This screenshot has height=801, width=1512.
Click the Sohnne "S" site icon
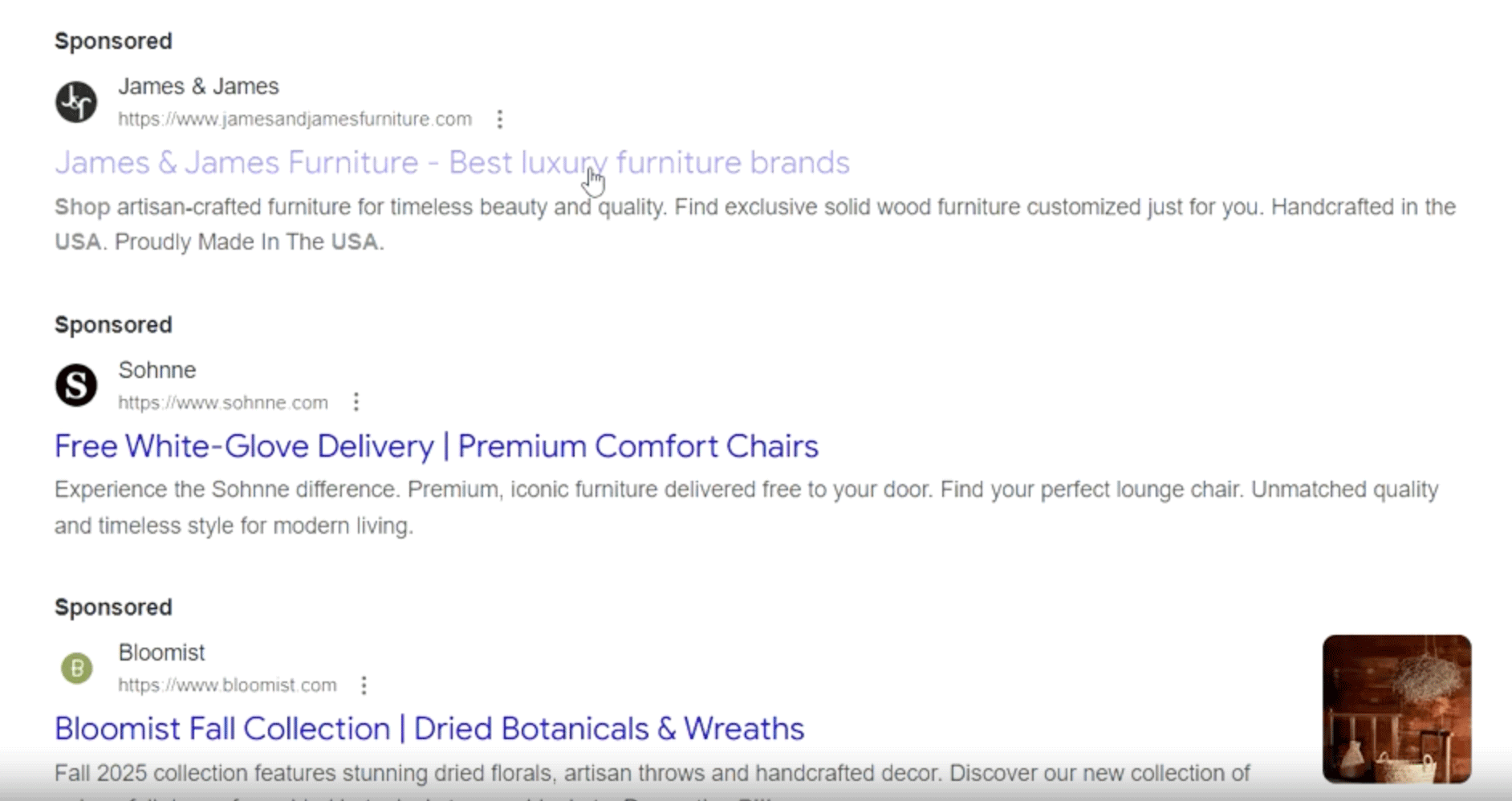pos(75,384)
